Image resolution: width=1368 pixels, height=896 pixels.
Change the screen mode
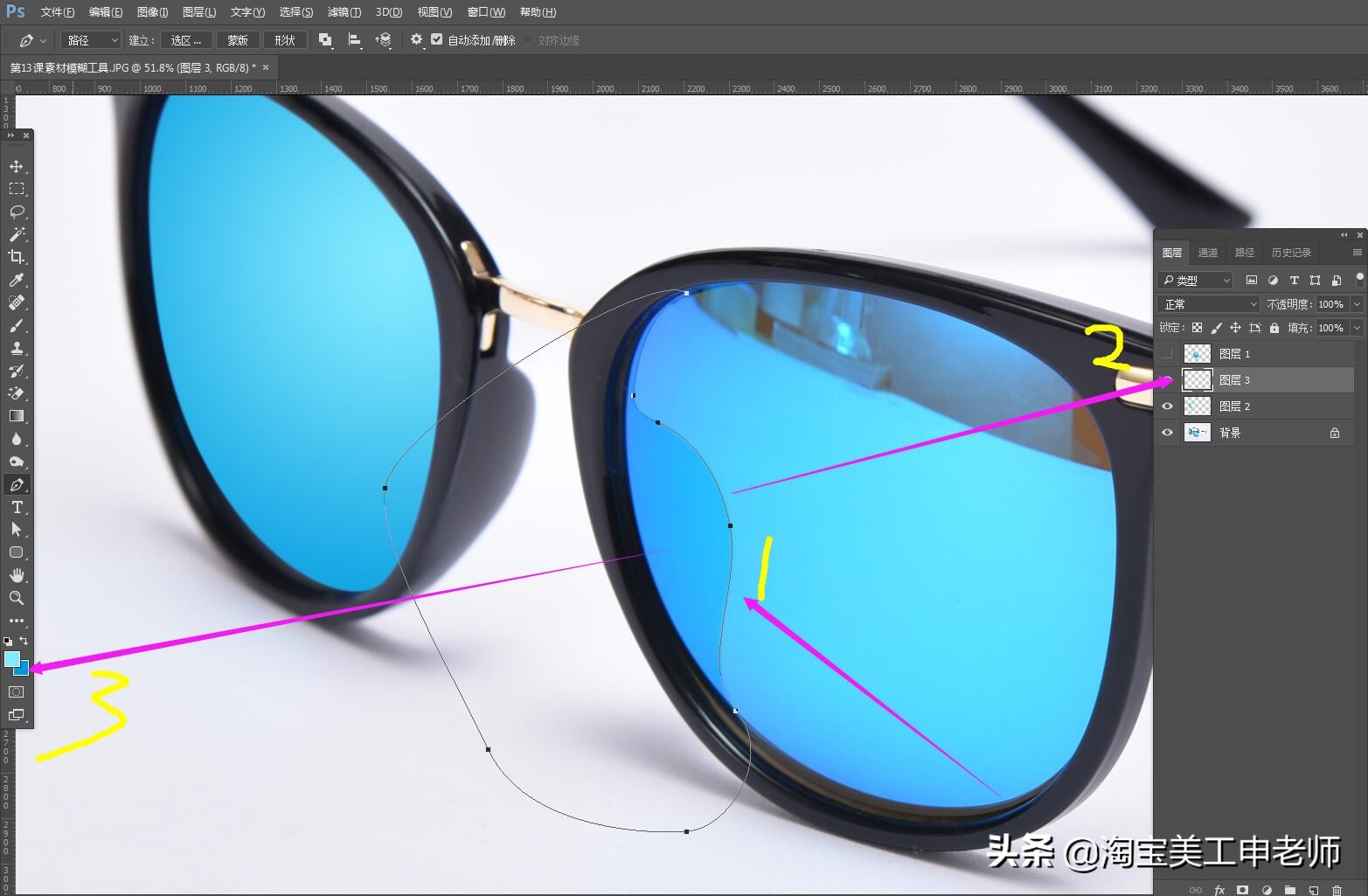pos(16,715)
